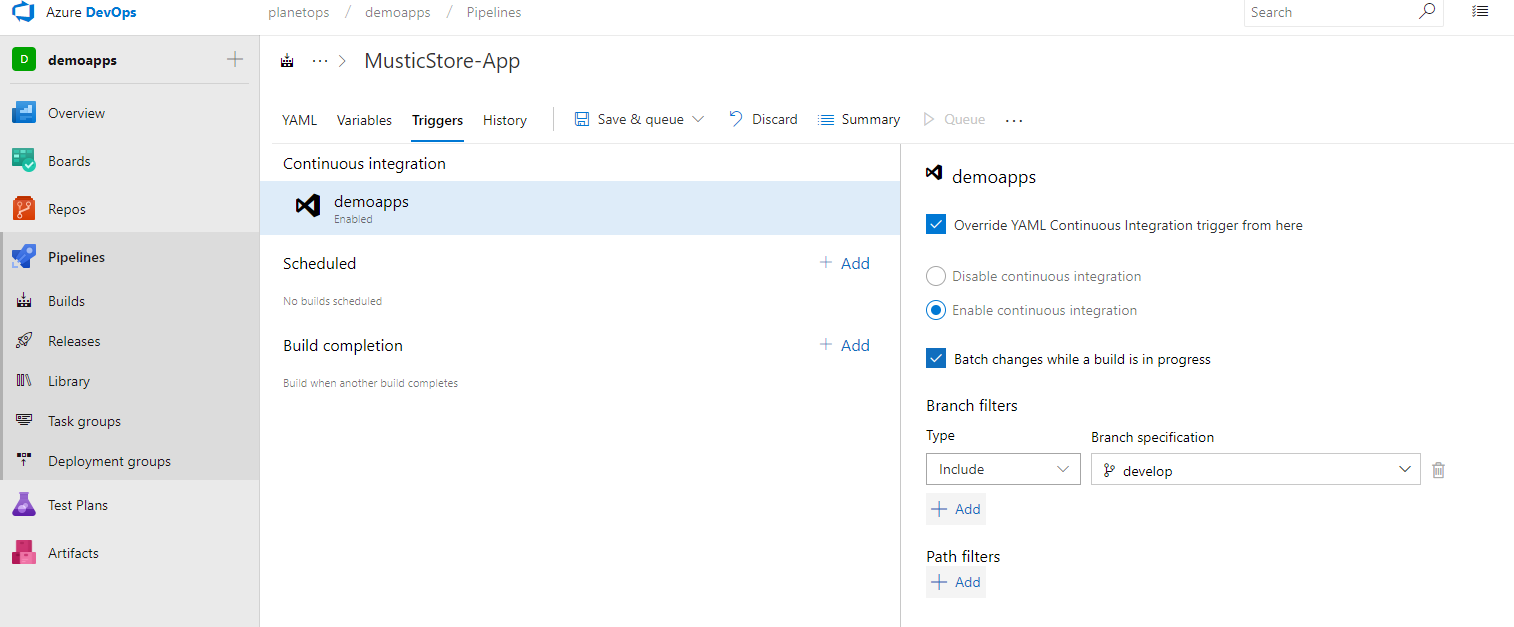Click the Task groups icon
The image size is (1514, 627).
pyautogui.click(x=25, y=421)
